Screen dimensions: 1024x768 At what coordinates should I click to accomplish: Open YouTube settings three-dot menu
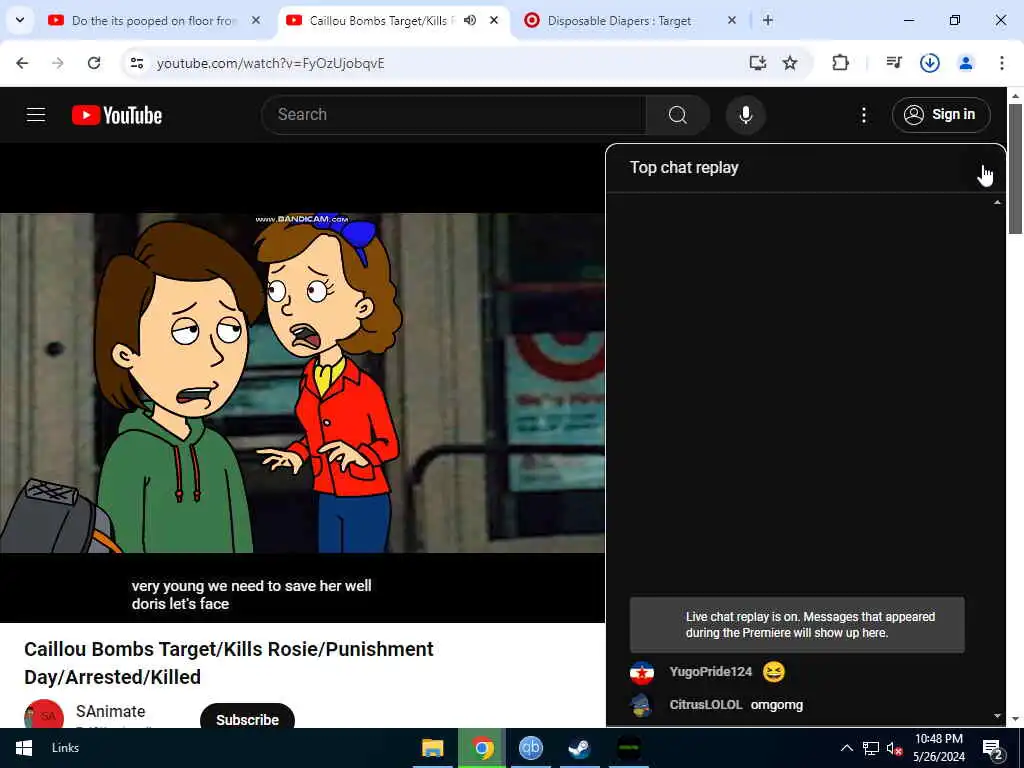tap(864, 115)
